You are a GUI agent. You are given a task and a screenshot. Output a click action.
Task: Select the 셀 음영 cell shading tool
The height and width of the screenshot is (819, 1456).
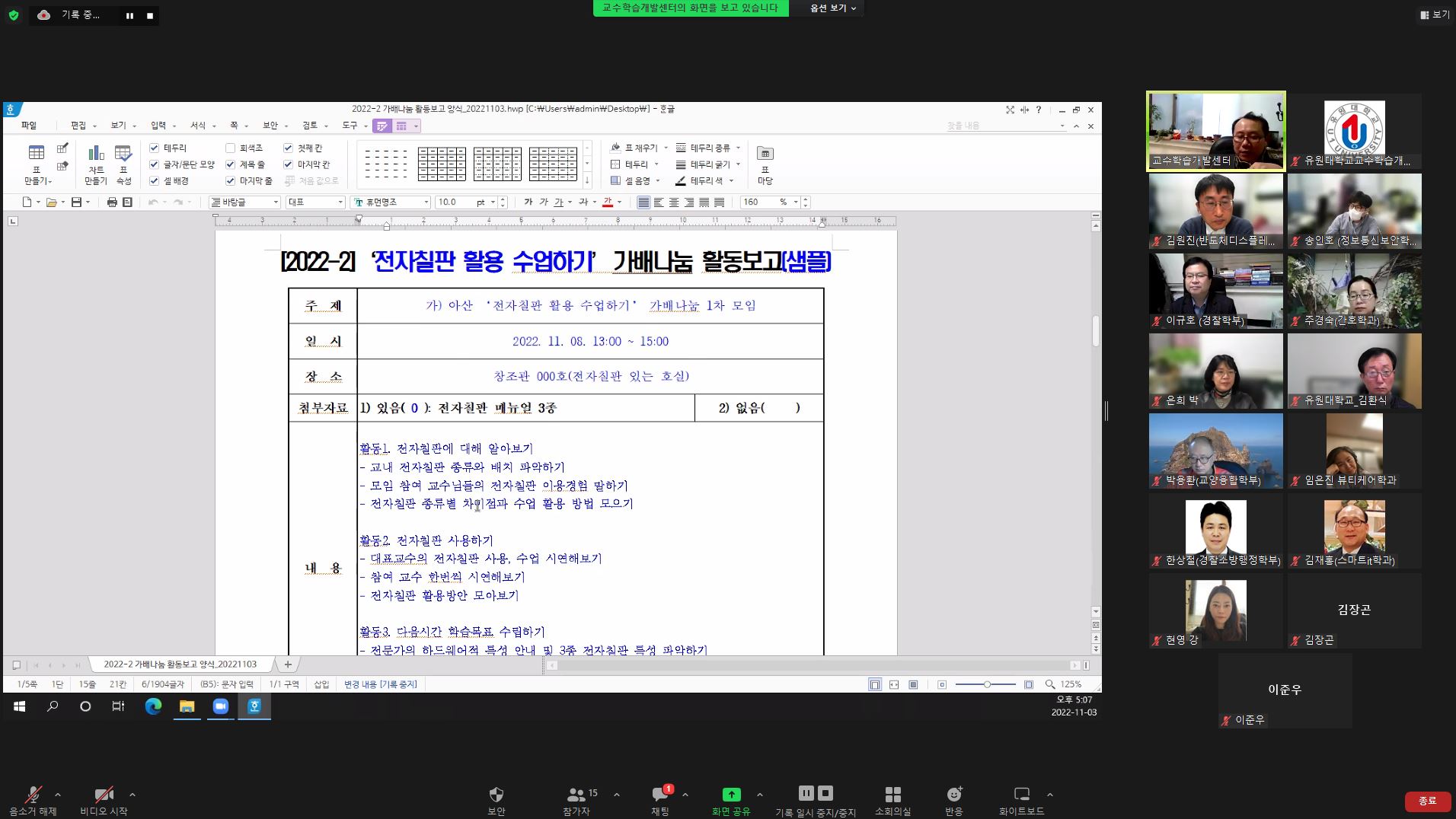pyautogui.click(x=632, y=181)
